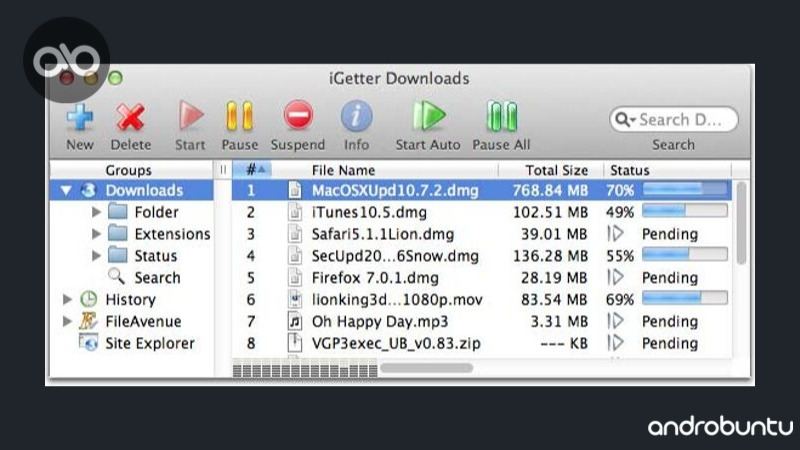Click the vertical scrollbar of the download list

tap(741, 223)
